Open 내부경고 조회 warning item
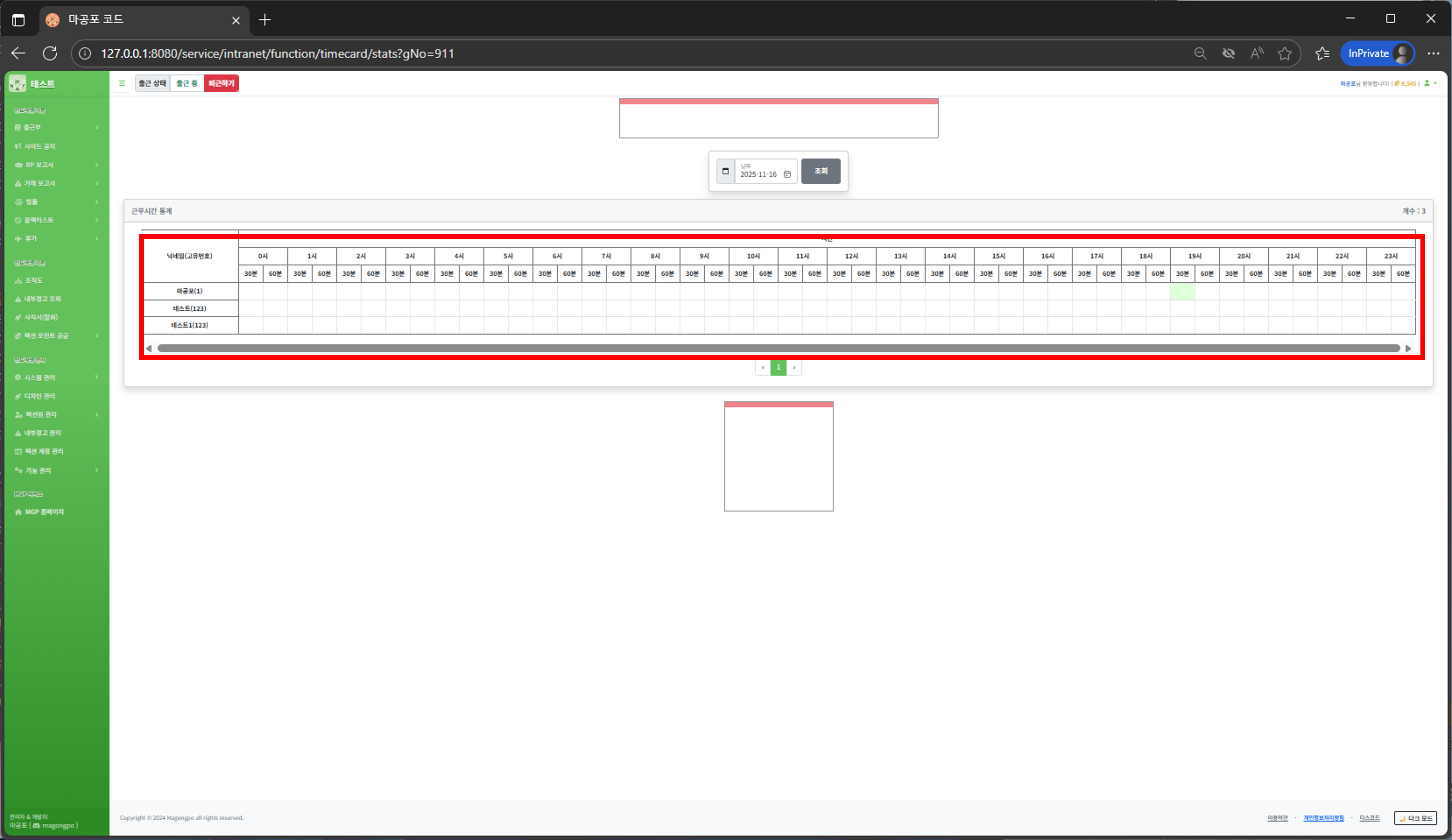 pos(42,299)
